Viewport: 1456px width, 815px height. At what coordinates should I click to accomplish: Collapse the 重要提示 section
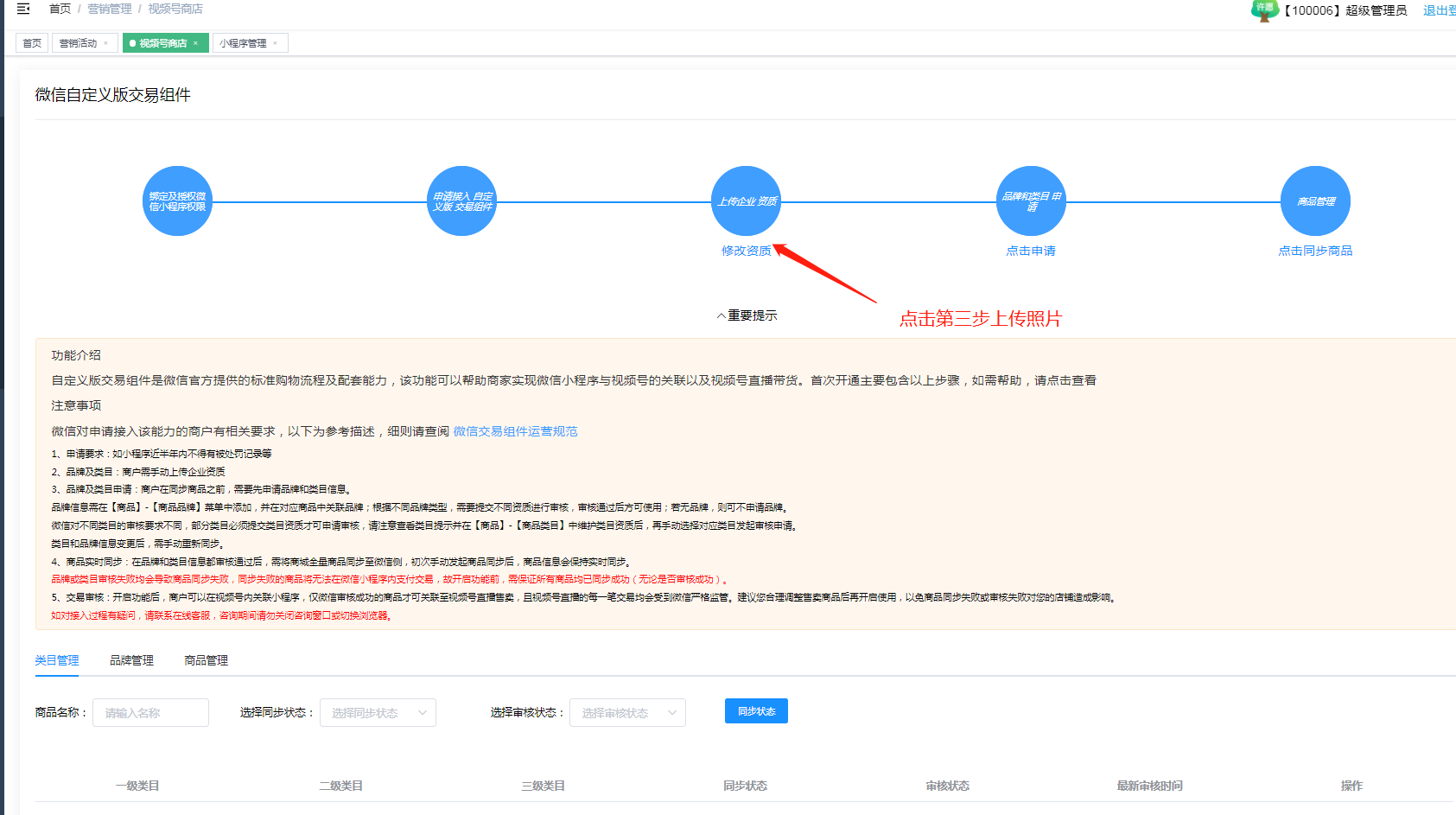[747, 315]
